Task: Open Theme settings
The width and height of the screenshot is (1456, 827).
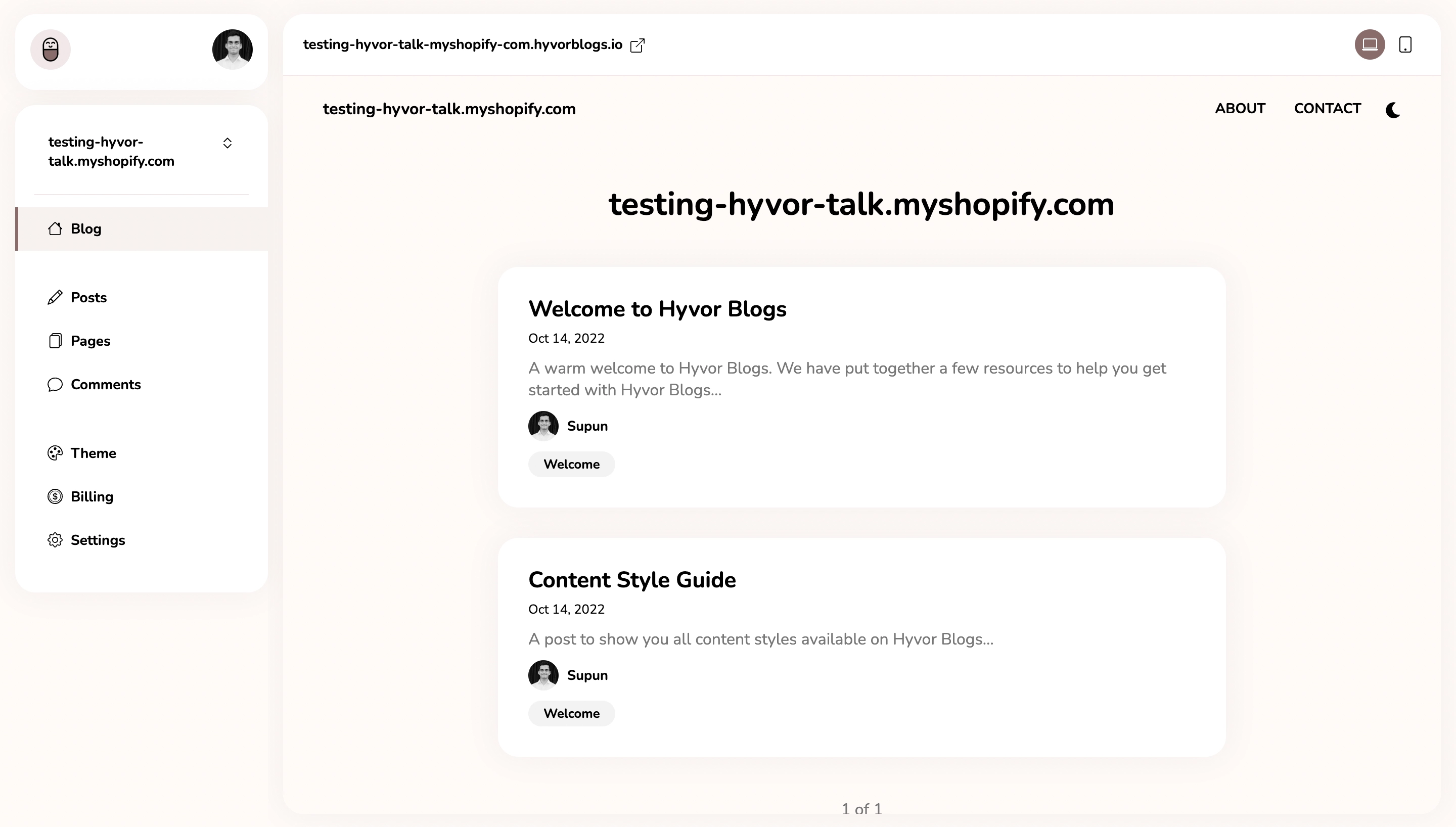Action: click(x=142, y=453)
